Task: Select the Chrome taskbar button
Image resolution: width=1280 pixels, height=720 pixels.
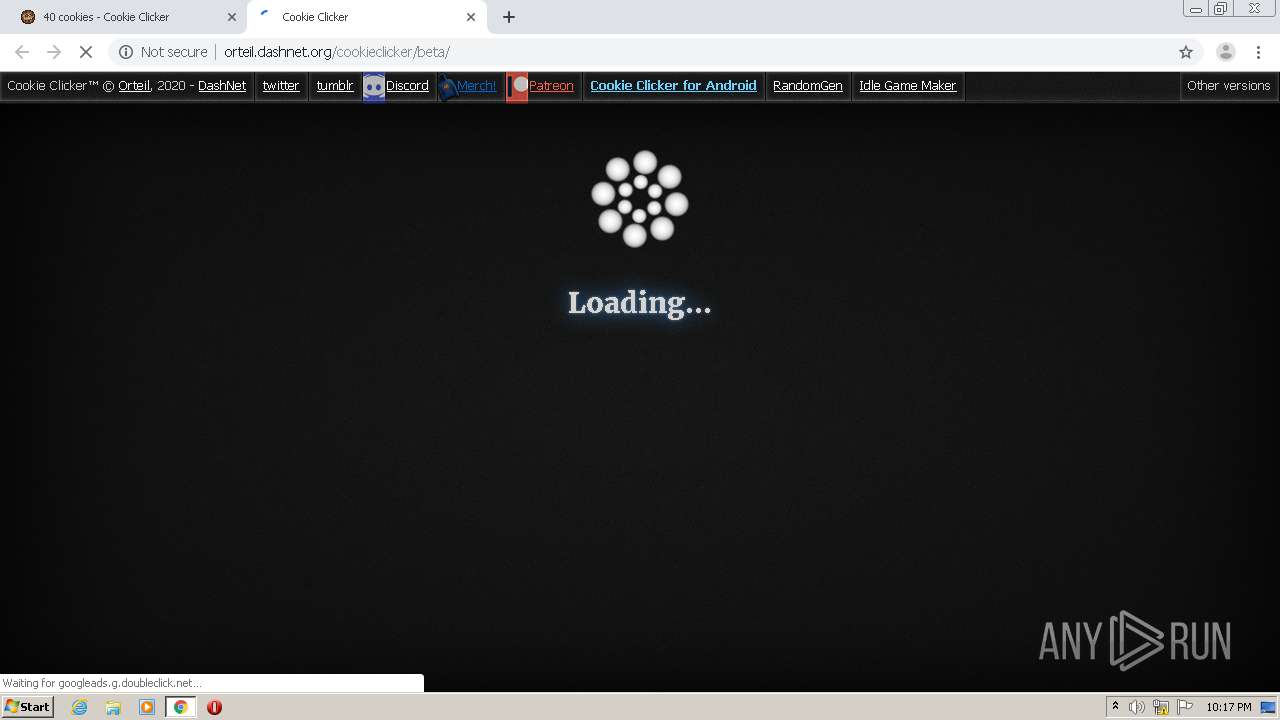Action: tap(181, 707)
